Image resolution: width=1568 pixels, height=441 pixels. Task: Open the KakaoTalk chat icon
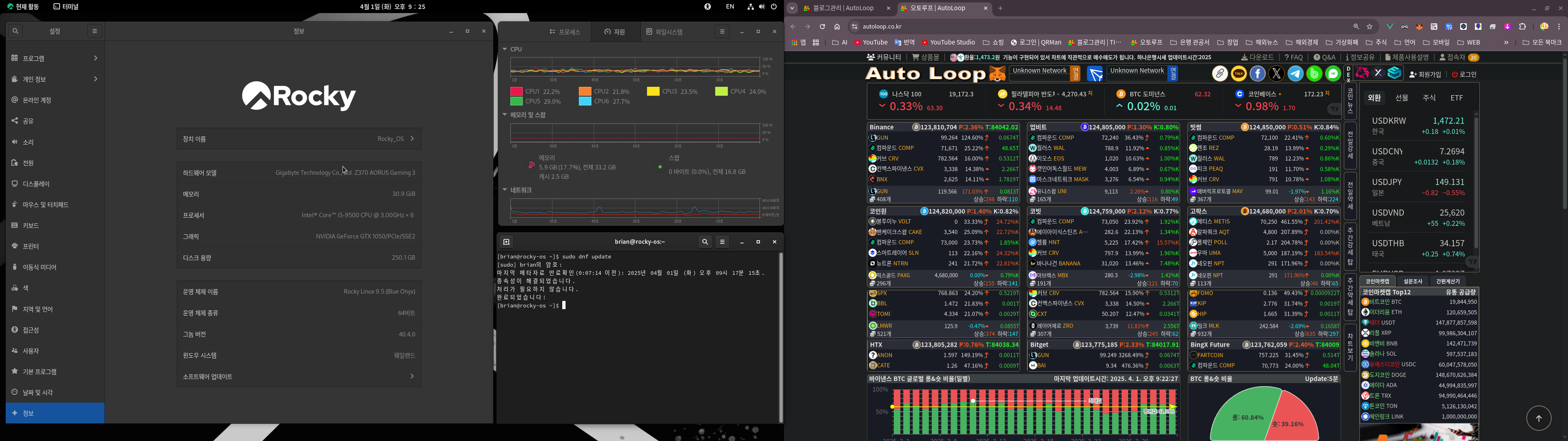(x=1239, y=74)
